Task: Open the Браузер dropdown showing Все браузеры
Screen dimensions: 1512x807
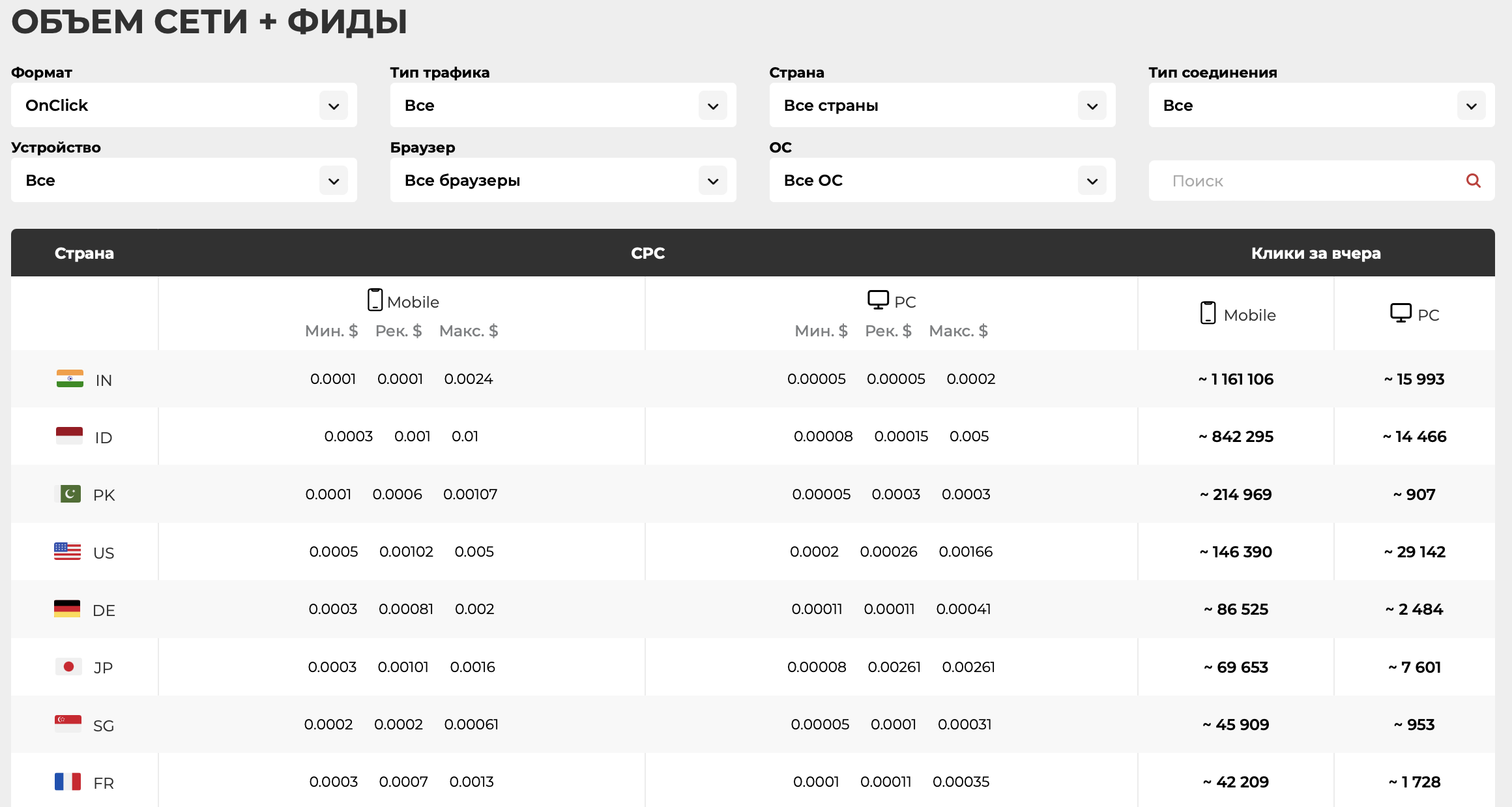Action: (x=563, y=180)
